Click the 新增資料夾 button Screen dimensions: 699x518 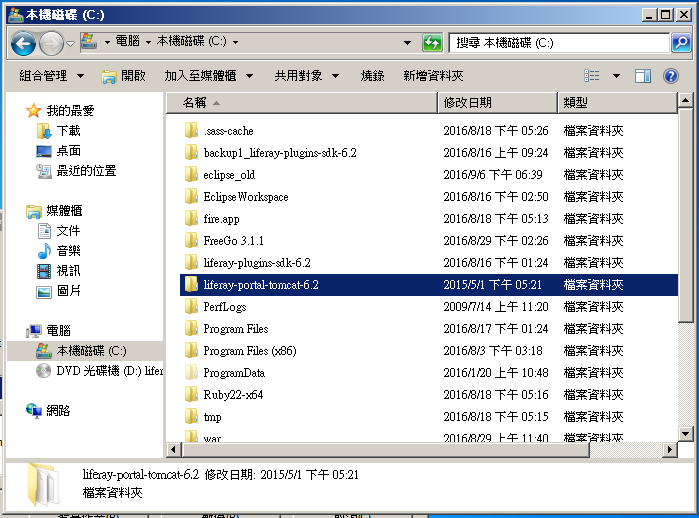point(433,76)
